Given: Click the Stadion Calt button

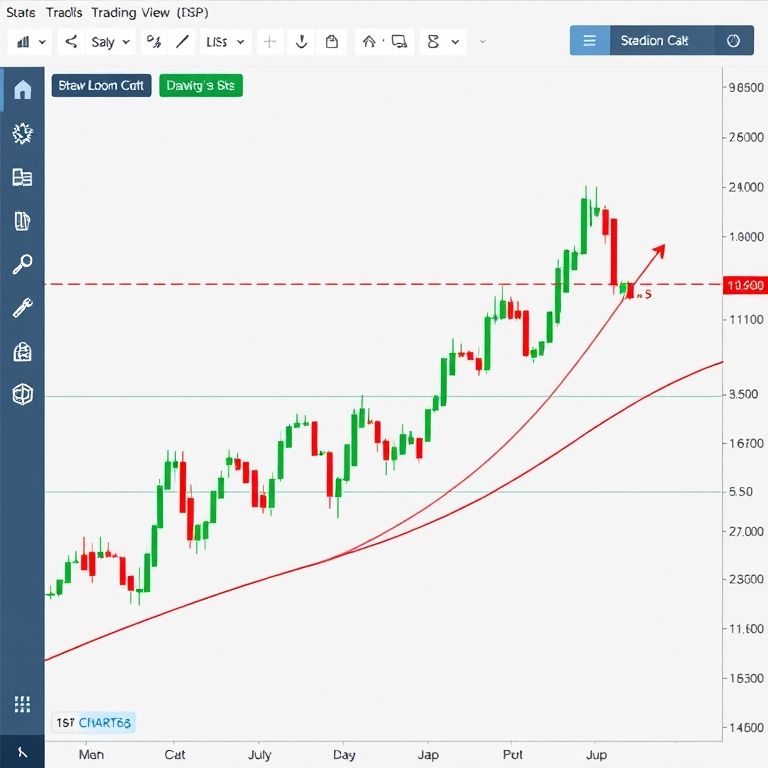Looking at the screenshot, I should tap(654, 41).
